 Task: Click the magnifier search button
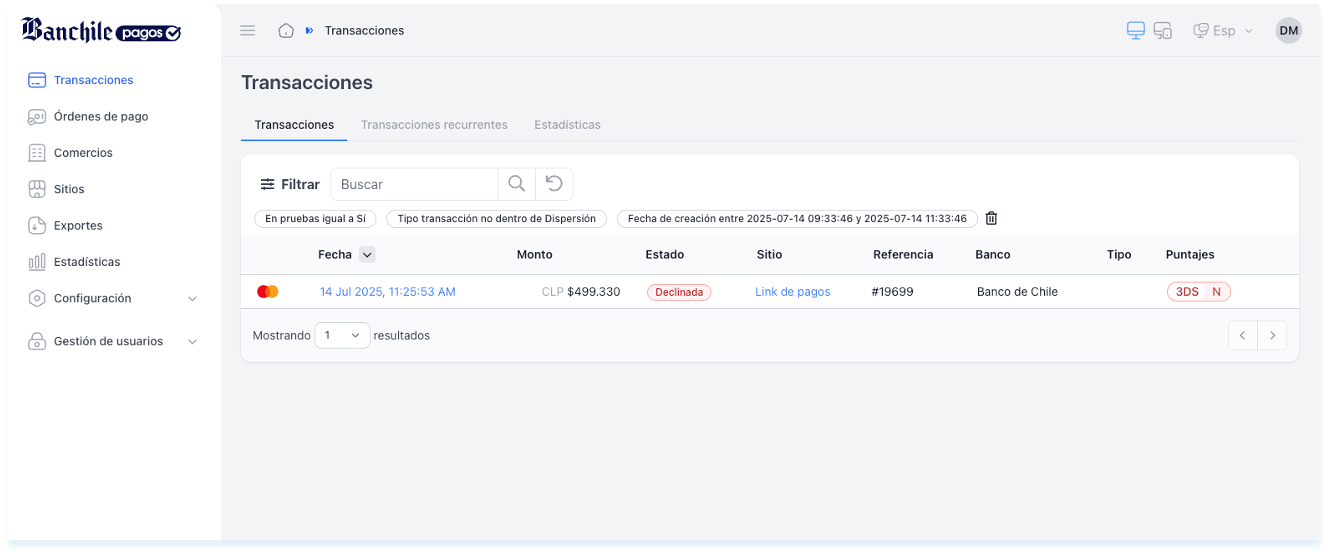click(516, 184)
